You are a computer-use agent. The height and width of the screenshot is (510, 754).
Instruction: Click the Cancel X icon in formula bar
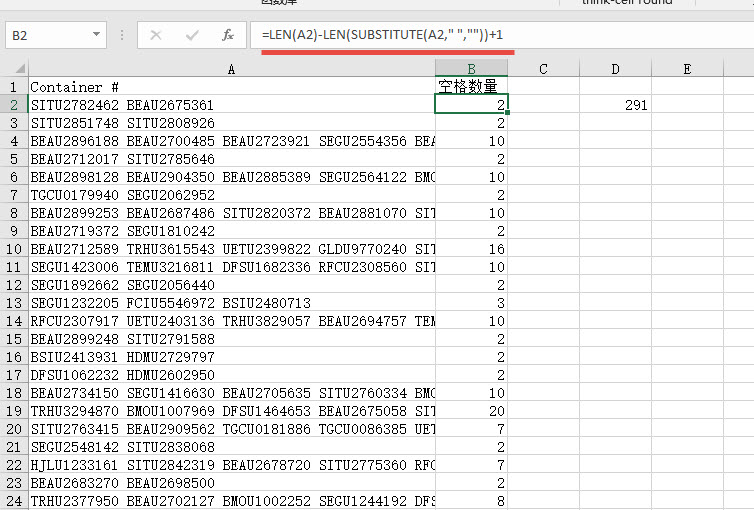click(156, 35)
